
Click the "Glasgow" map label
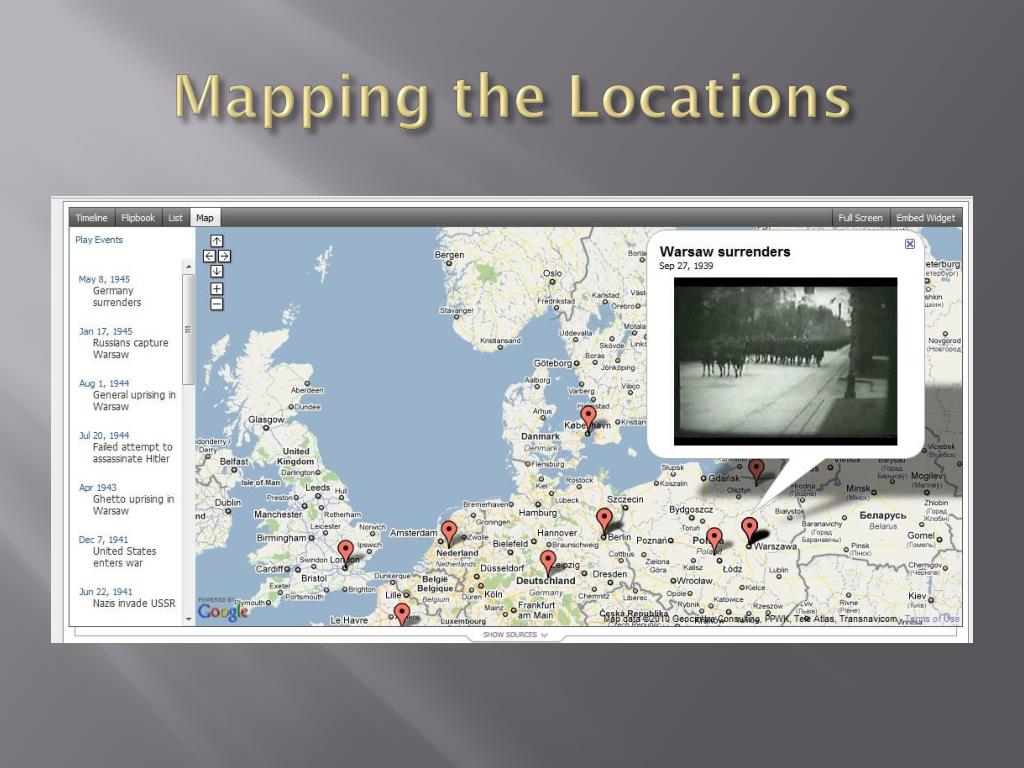[266, 419]
